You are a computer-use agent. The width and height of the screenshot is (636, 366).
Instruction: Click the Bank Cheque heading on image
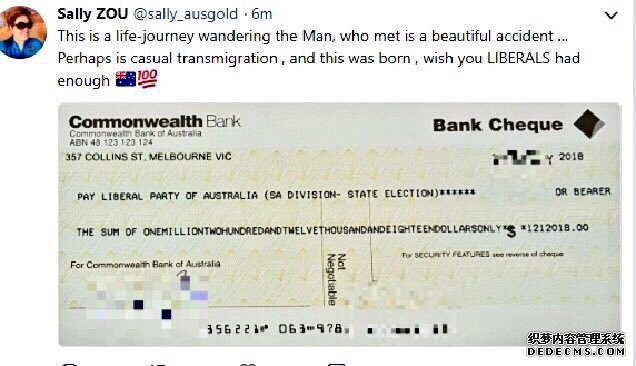(498, 125)
